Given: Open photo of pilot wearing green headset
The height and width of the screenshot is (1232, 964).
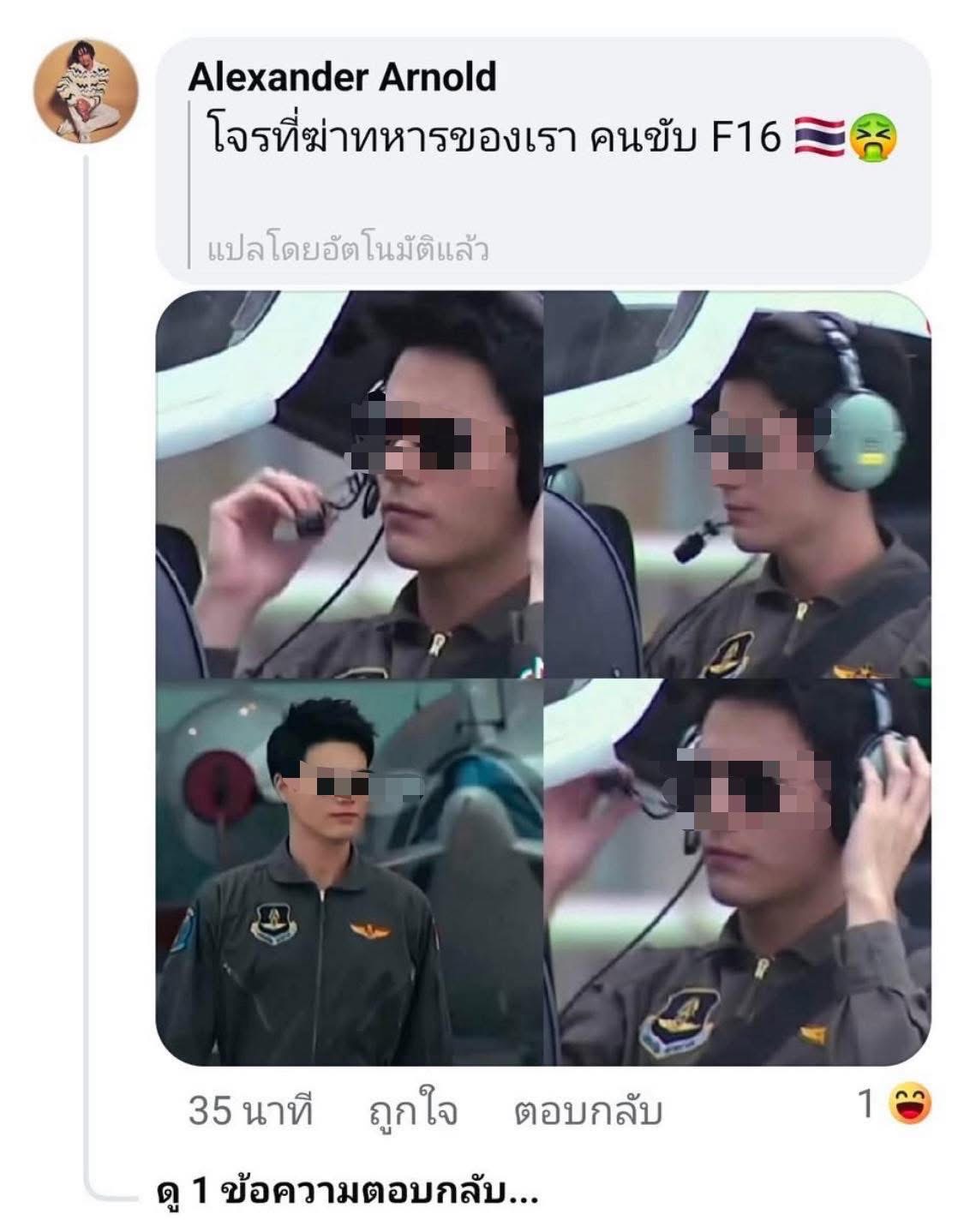Looking at the screenshot, I should click(738, 485).
